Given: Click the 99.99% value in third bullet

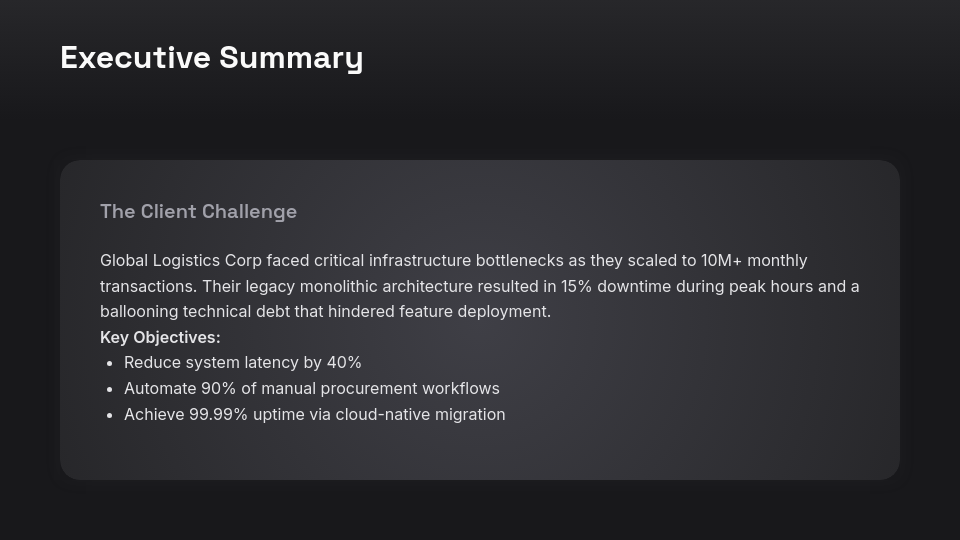Looking at the screenshot, I should tap(218, 414).
